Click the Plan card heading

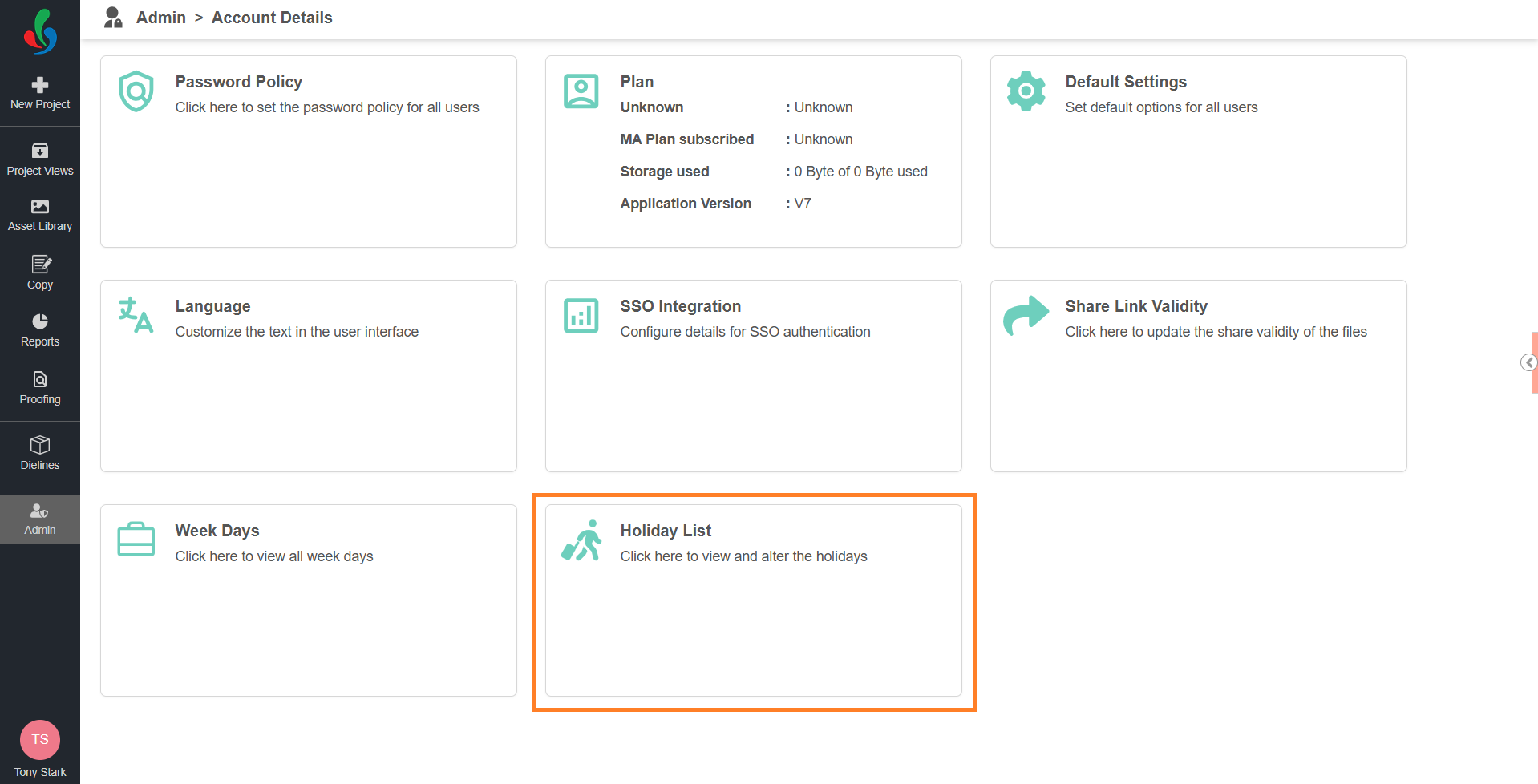[637, 82]
